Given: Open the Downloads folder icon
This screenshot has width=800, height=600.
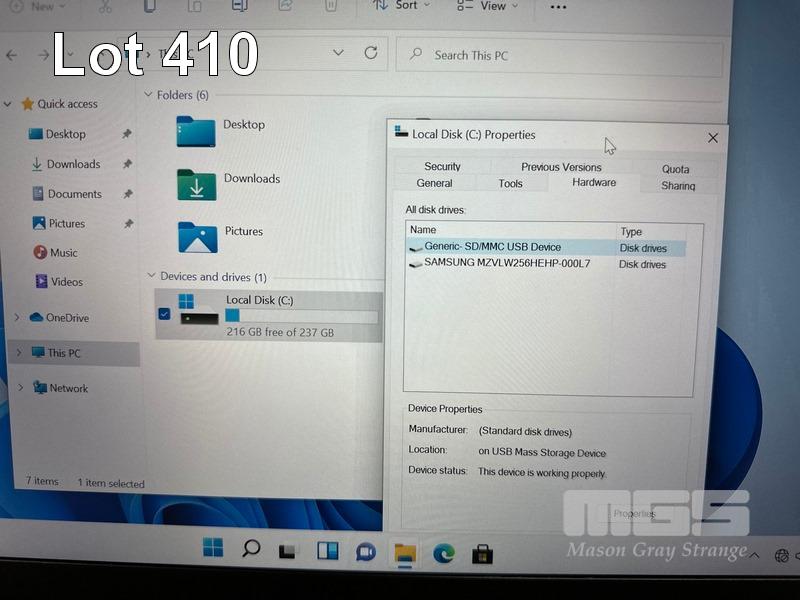Looking at the screenshot, I should pyautogui.click(x=197, y=185).
